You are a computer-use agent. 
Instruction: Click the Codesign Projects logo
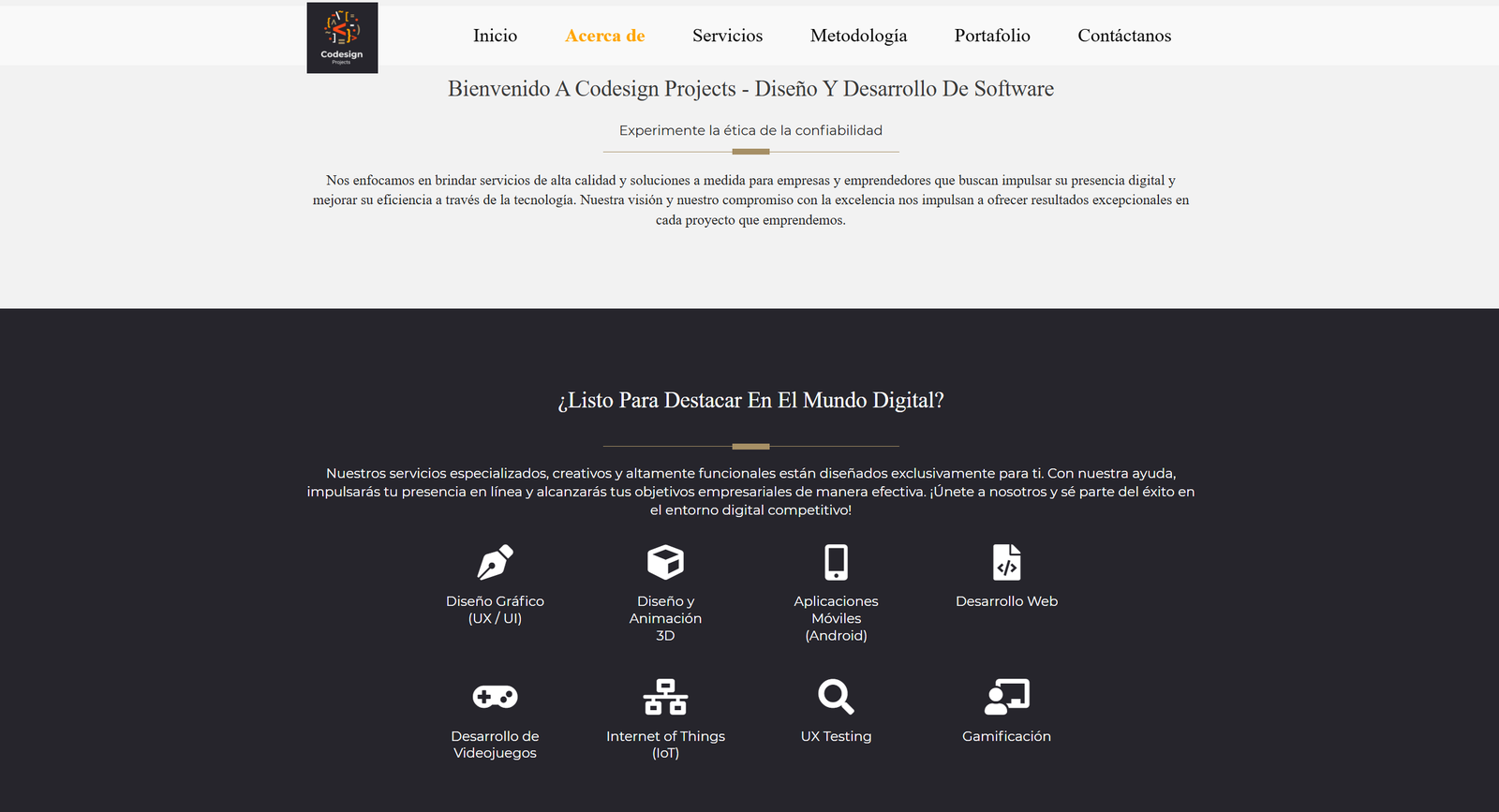[342, 37]
